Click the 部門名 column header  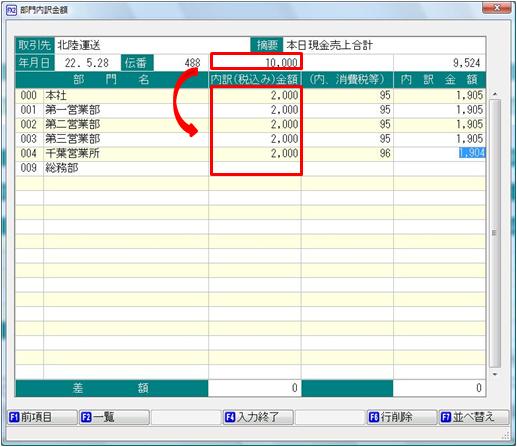click(x=112, y=80)
